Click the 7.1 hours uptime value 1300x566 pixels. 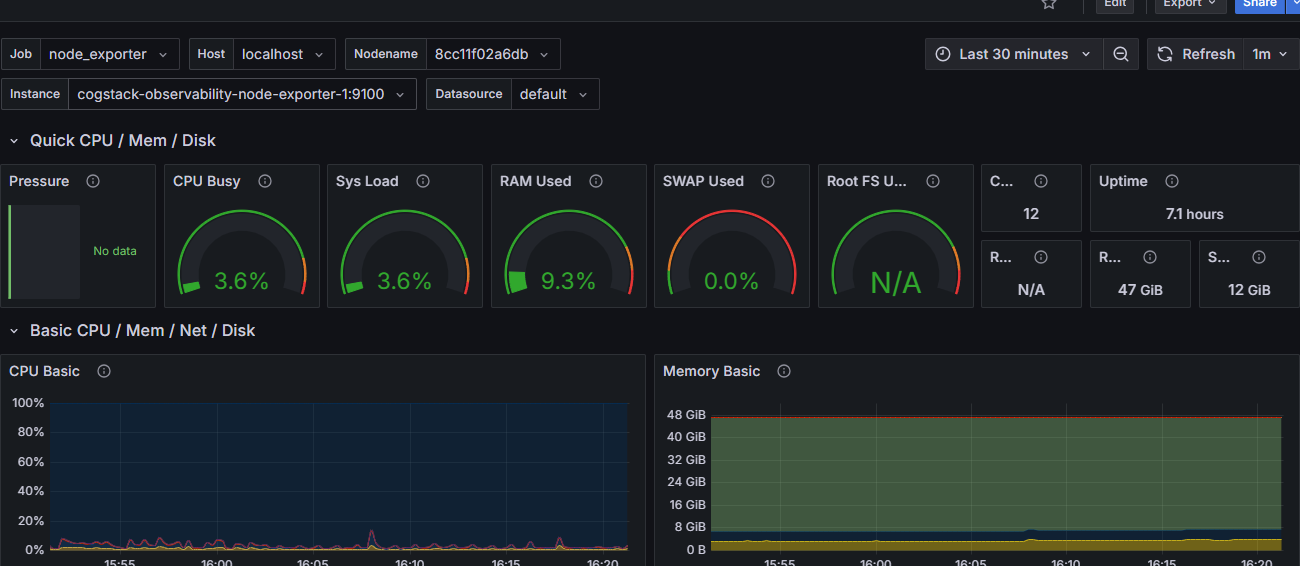pos(1195,214)
